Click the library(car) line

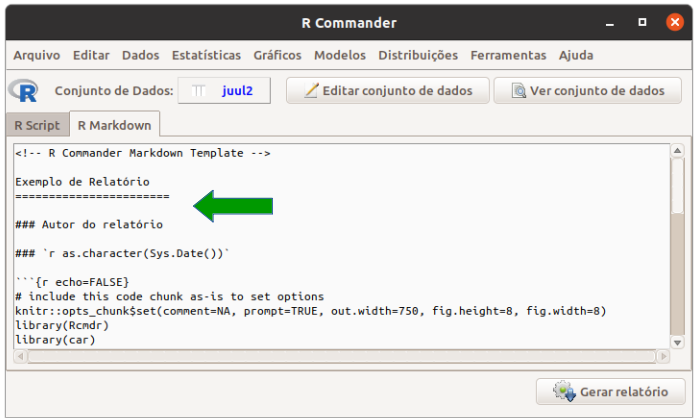tap(55, 340)
